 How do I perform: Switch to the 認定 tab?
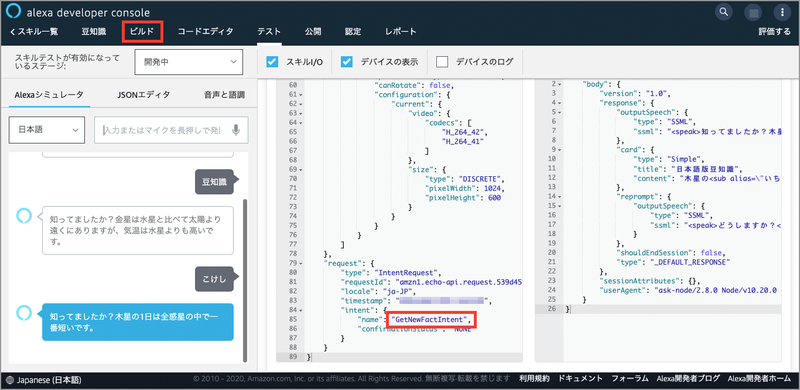[x=353, y=32]
